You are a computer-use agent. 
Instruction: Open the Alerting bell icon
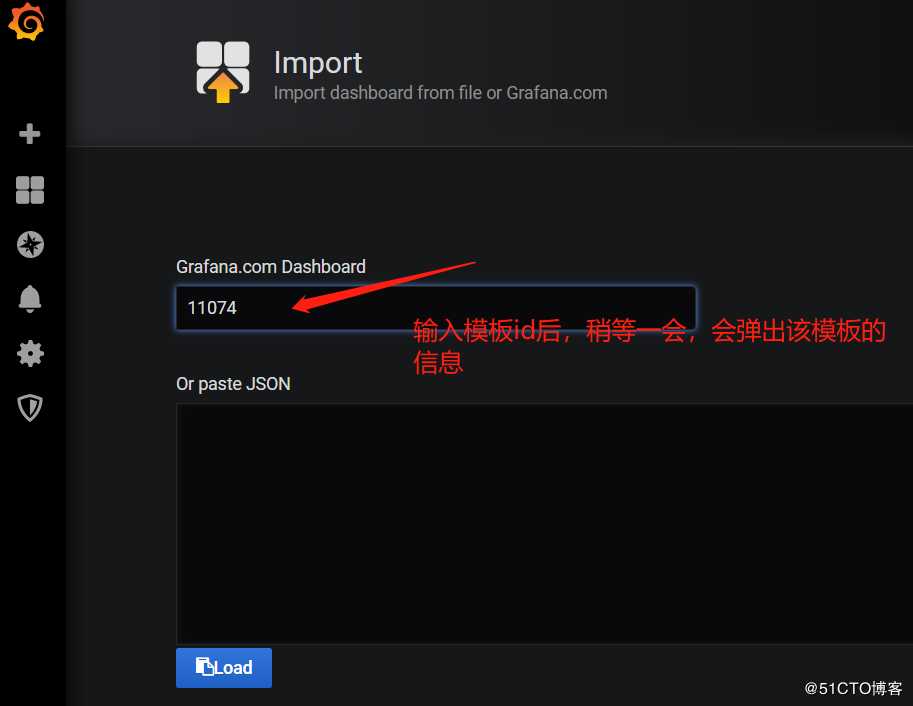tap(30, 299)
